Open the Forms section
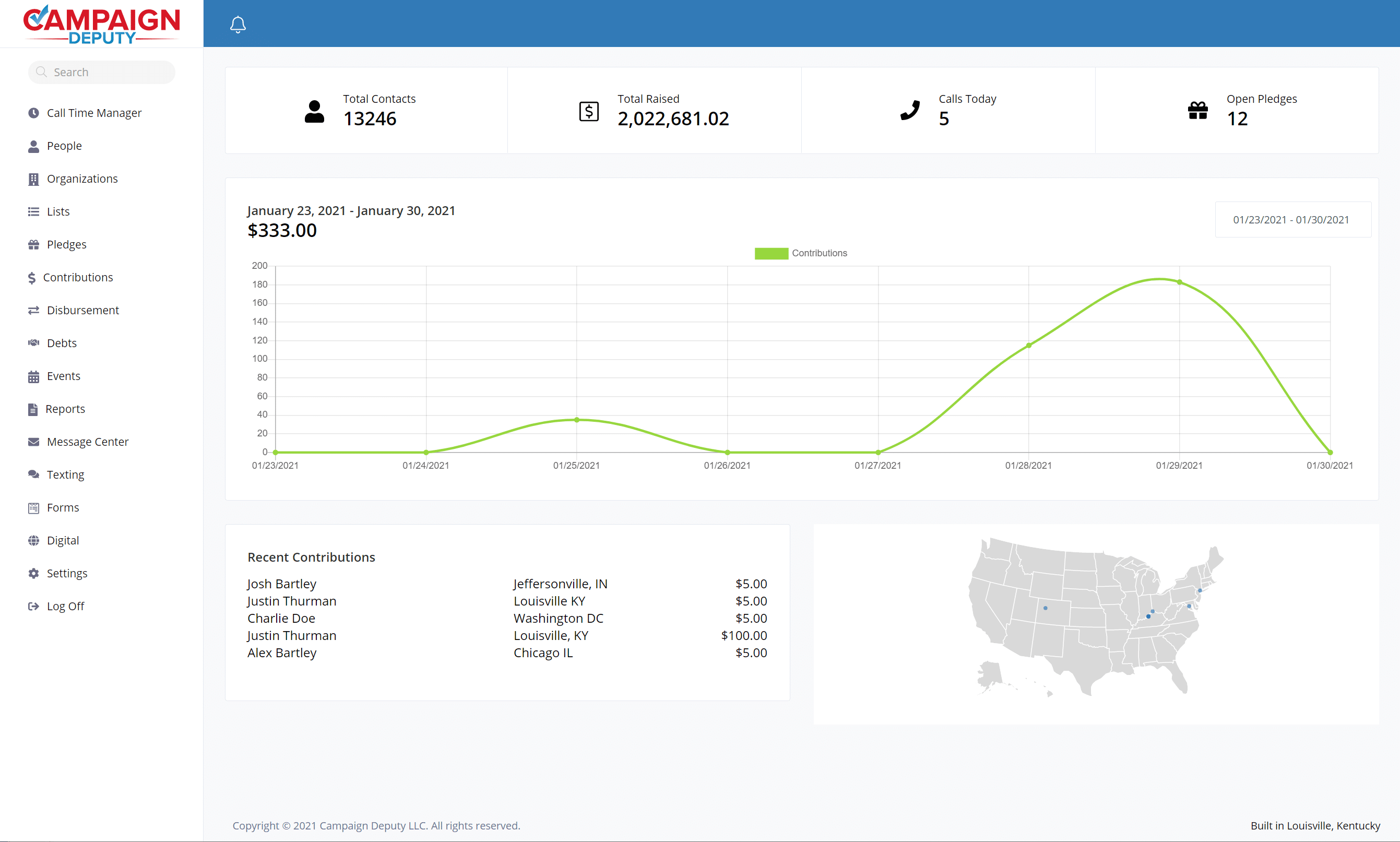The height and width of the screenshot is (842, 1400). (x=63, y=508)
